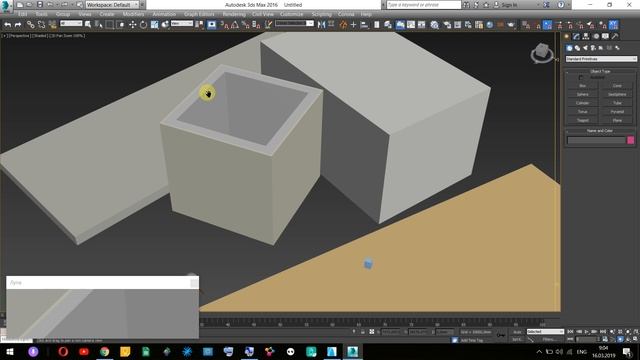640x360 pixels.
Task: Open the Help menu
Action: pyautogui.click(x=366, y=14)
